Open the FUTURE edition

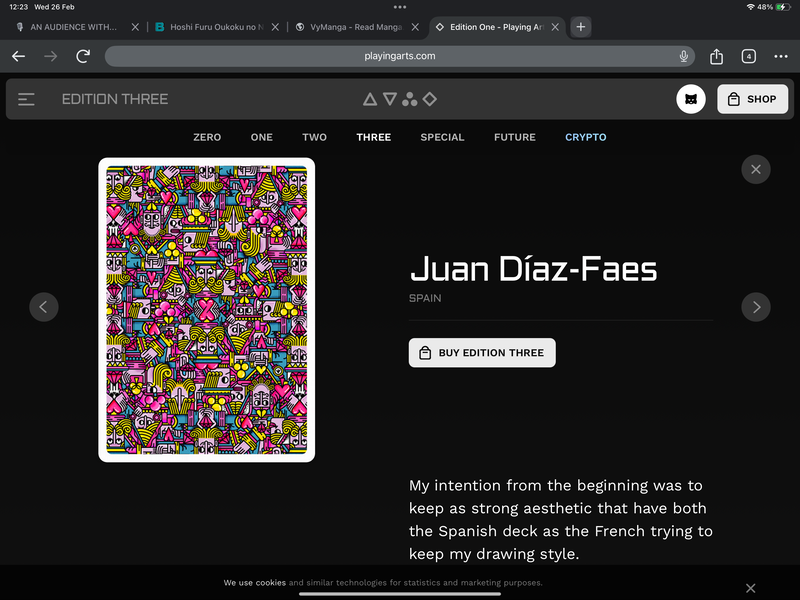[x=515, y=137]
